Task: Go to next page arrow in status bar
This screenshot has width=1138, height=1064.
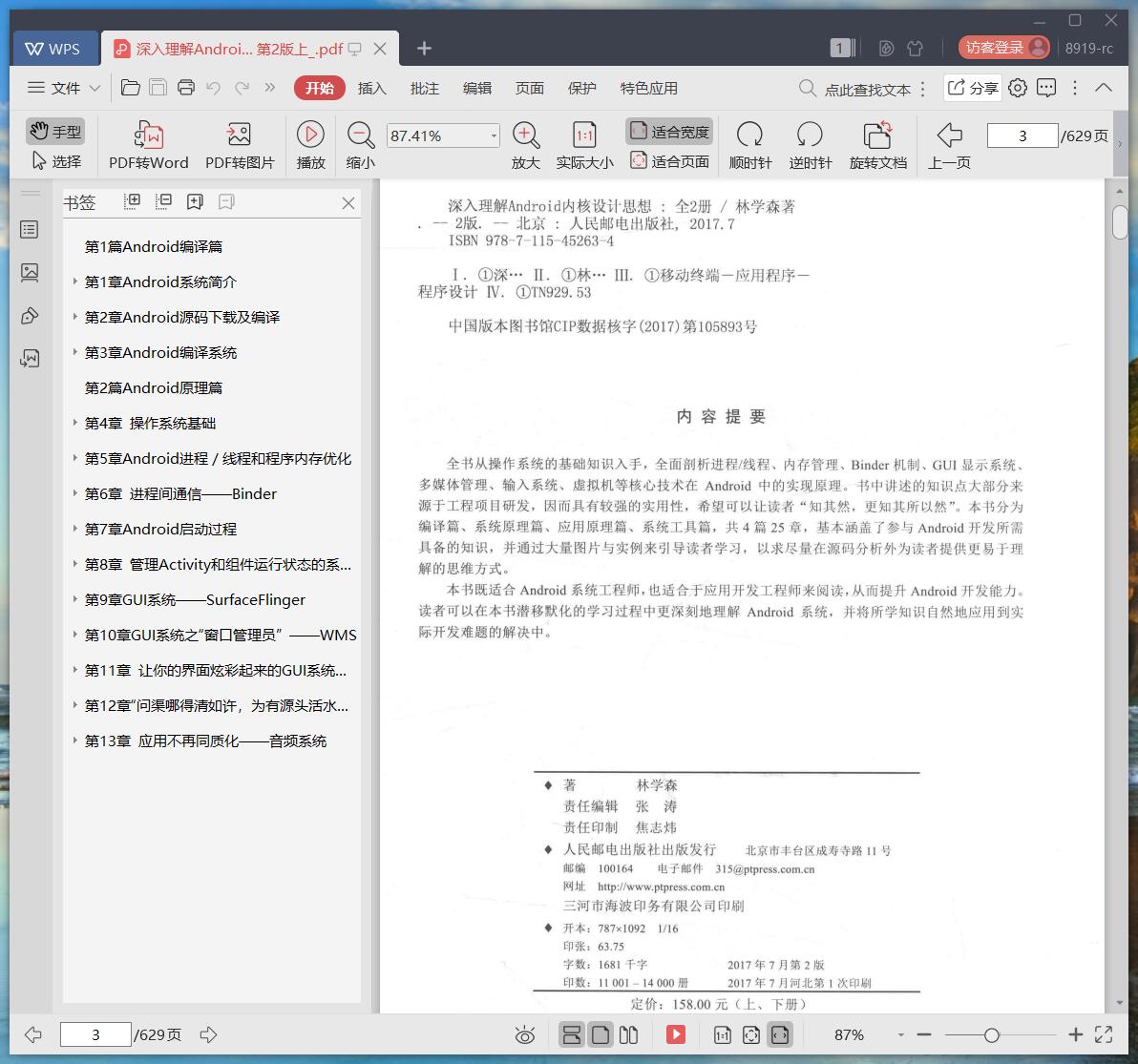Action: [x=208, y=1035]
